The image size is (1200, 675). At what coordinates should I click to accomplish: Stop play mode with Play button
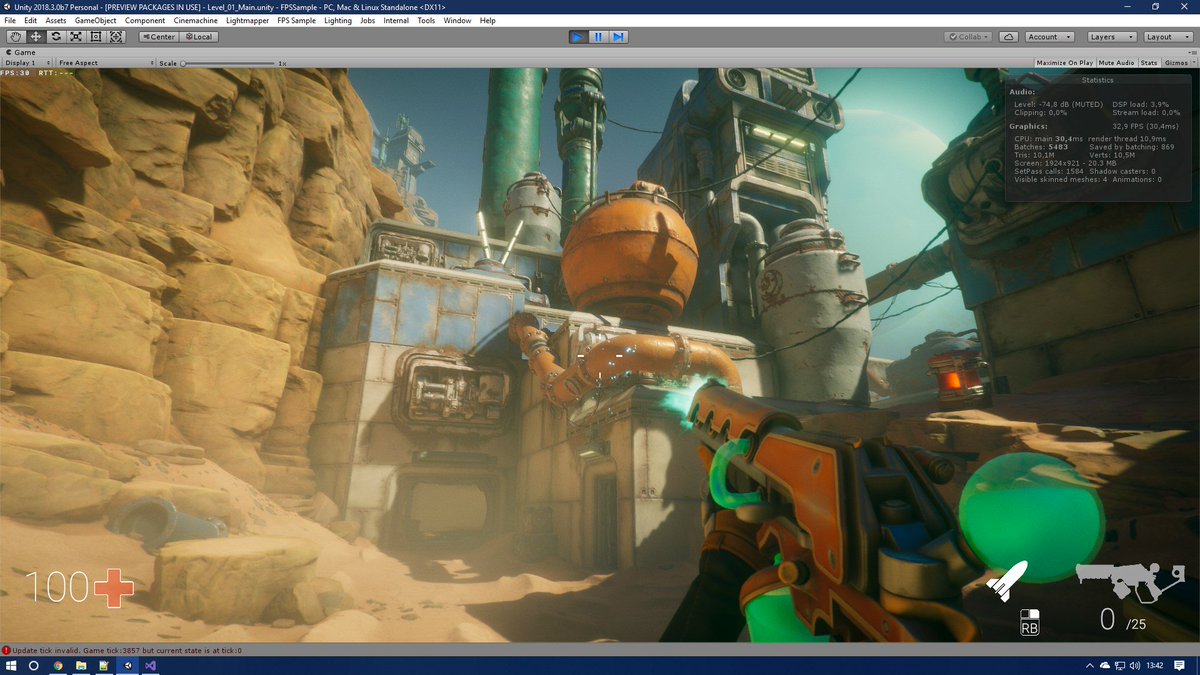point(578,36)
